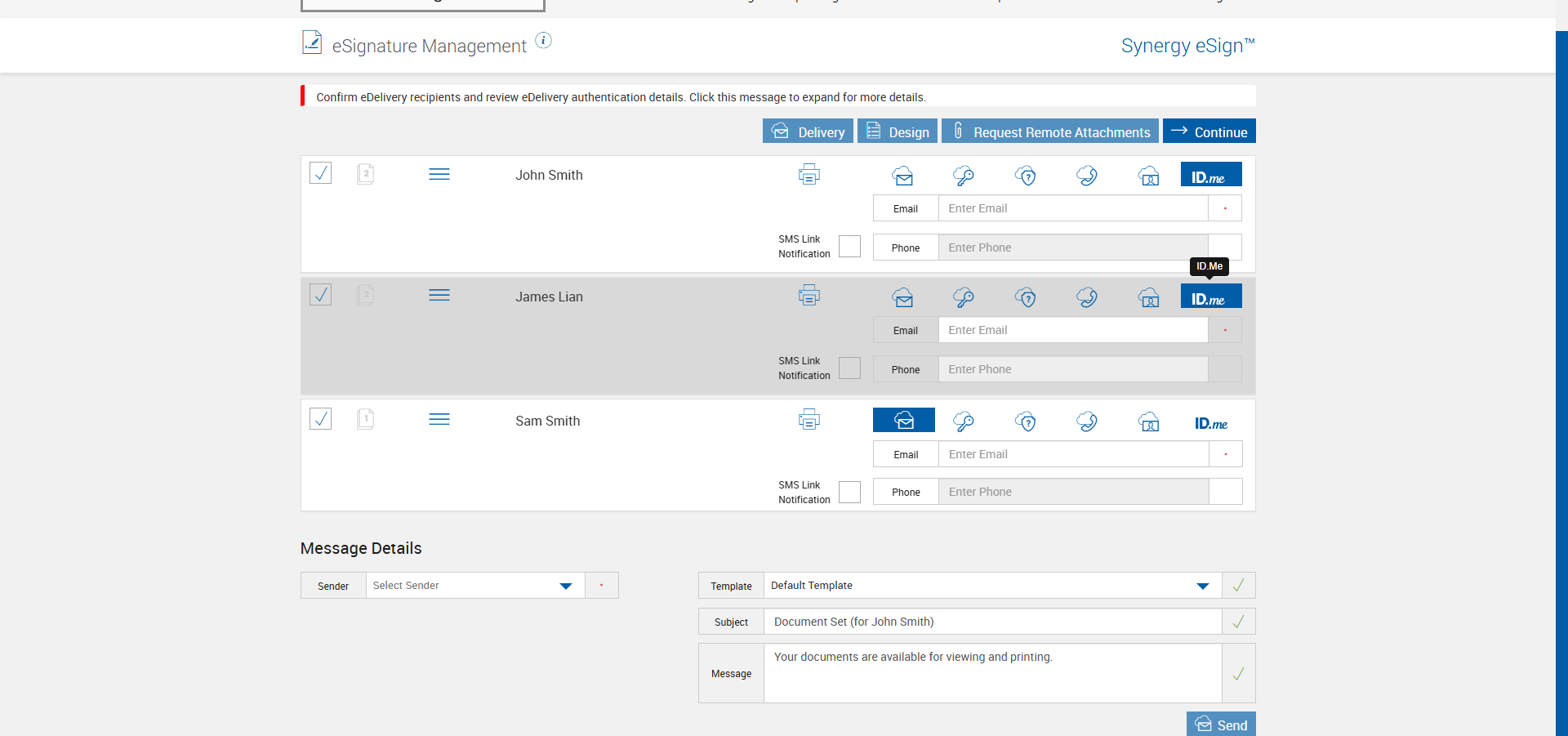Select phone call authentication for Sam Smith
The image size is (1568, 736).
point(1087,422)
